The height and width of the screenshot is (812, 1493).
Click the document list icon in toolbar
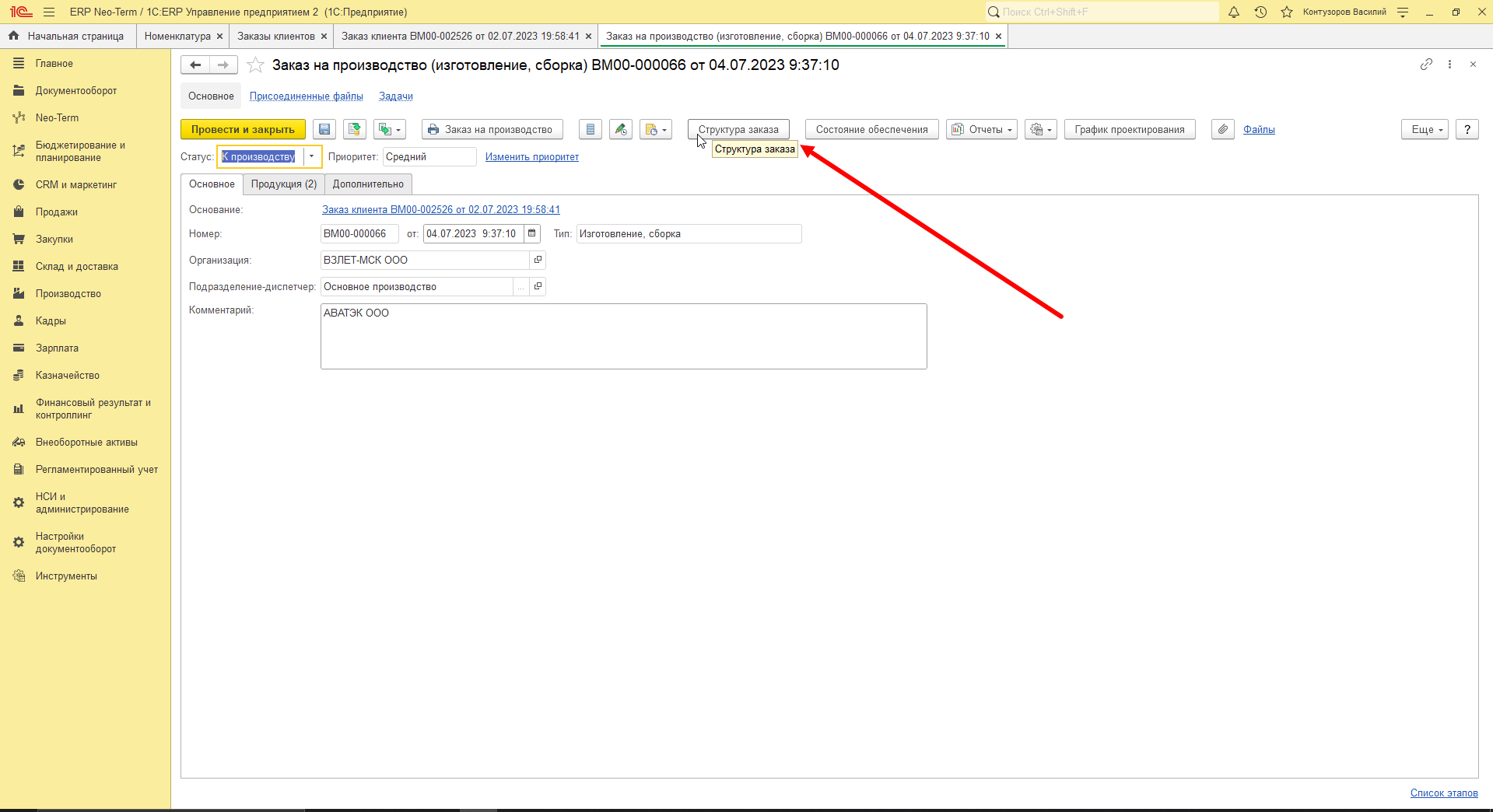[x=591, y=130]
